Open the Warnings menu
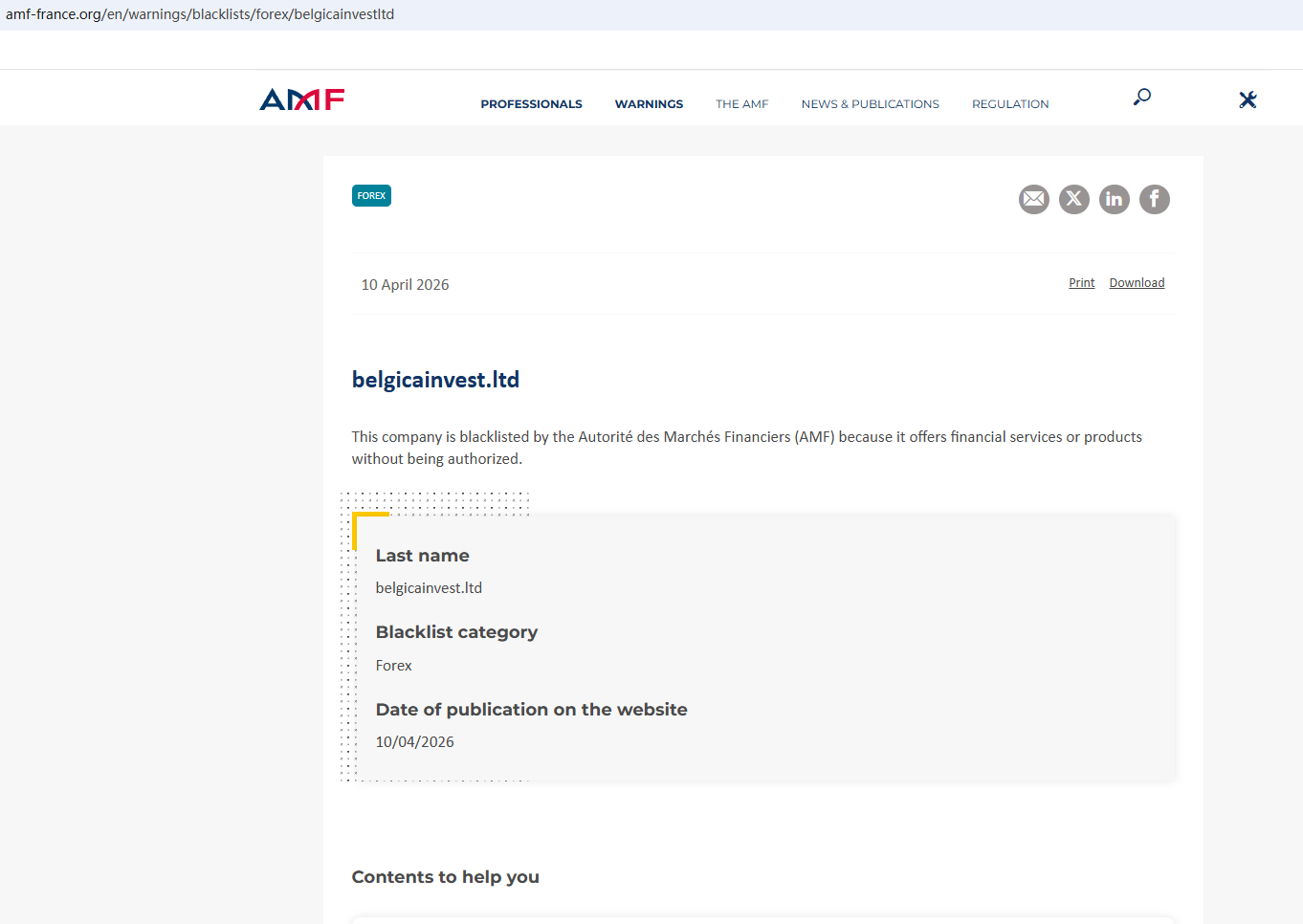 coord(649,104)
